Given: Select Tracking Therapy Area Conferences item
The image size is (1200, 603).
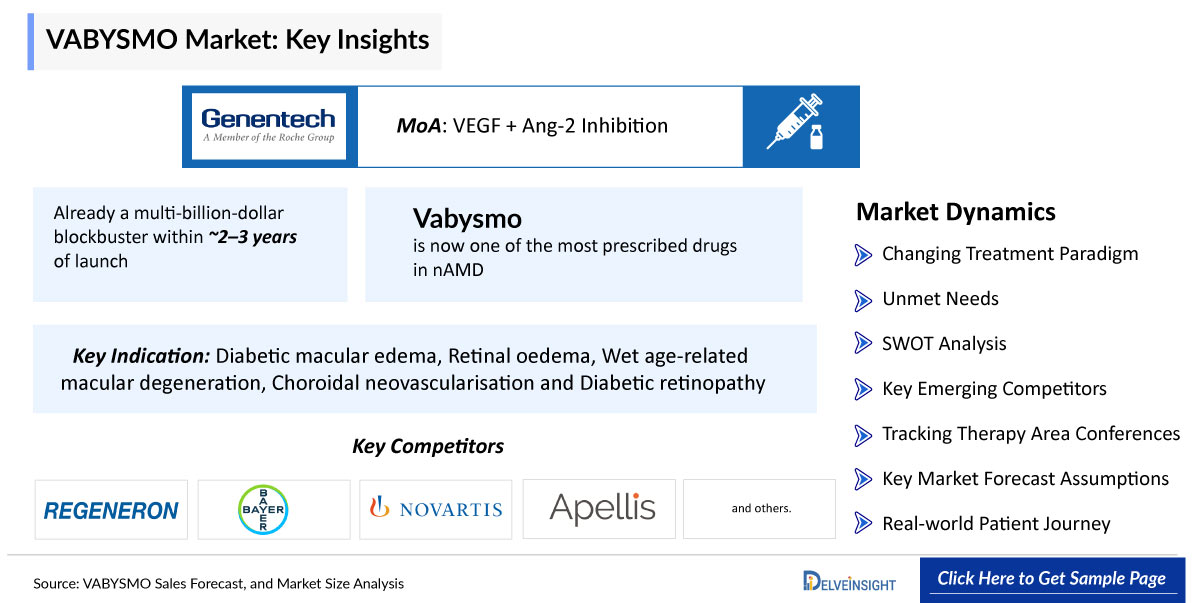Looking at the screenshot, I should (x=1030, y=434).
